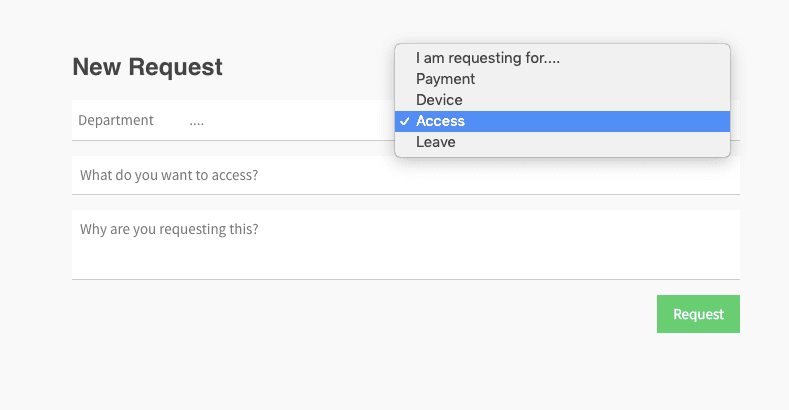Click the Department field label
Screen dimensions: 789x410
coord(116,121)
